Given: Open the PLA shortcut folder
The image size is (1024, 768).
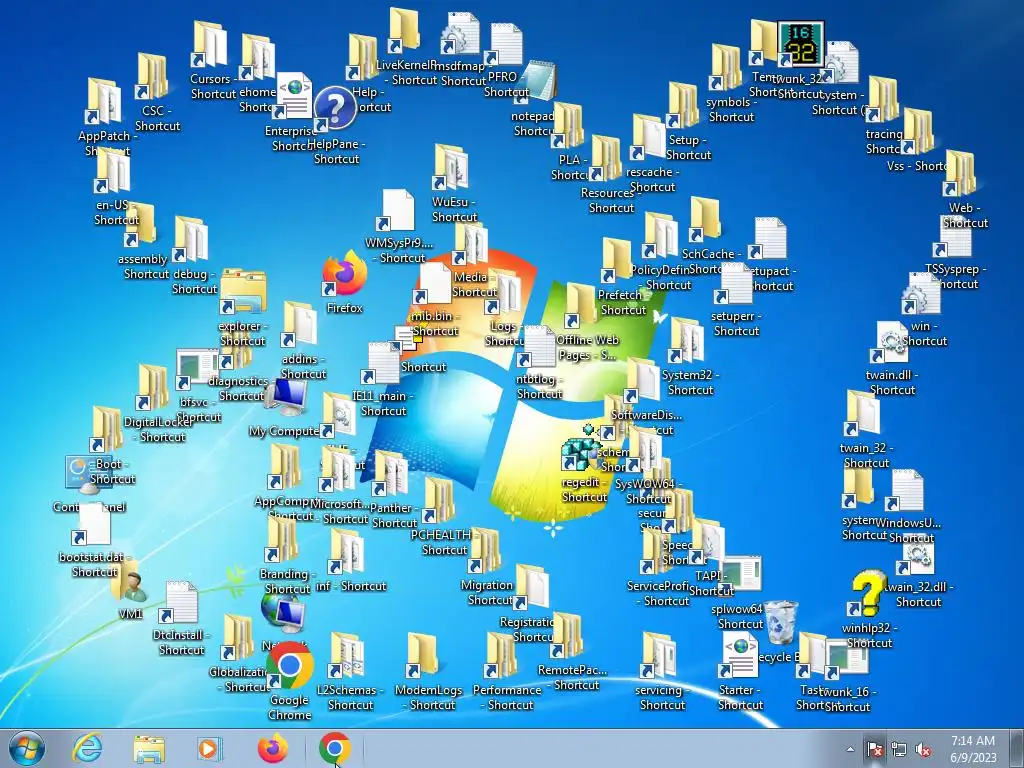Looking at the screenshot, I should pyautogui.click(x=567, y=125).
